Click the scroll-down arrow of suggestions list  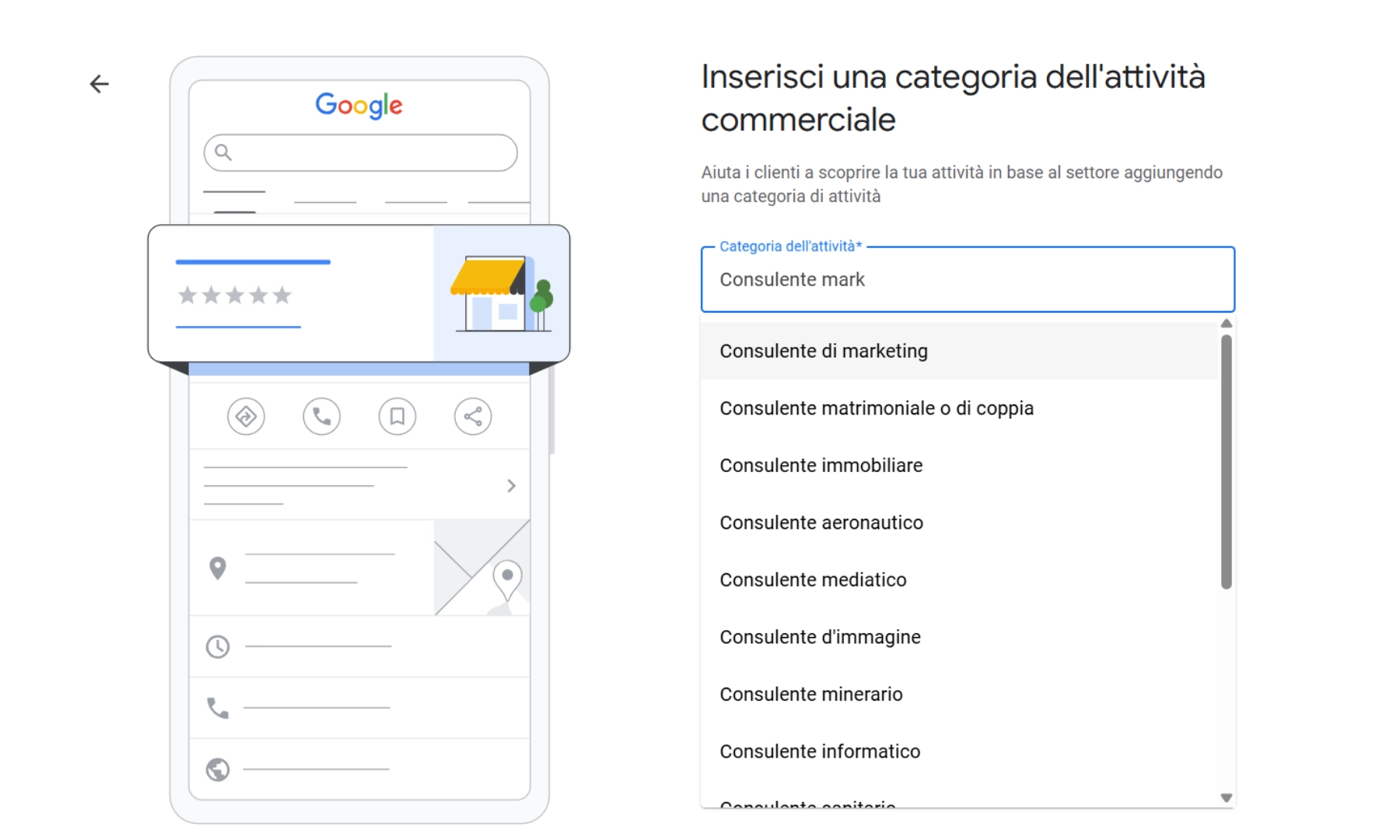[1227, 798]
